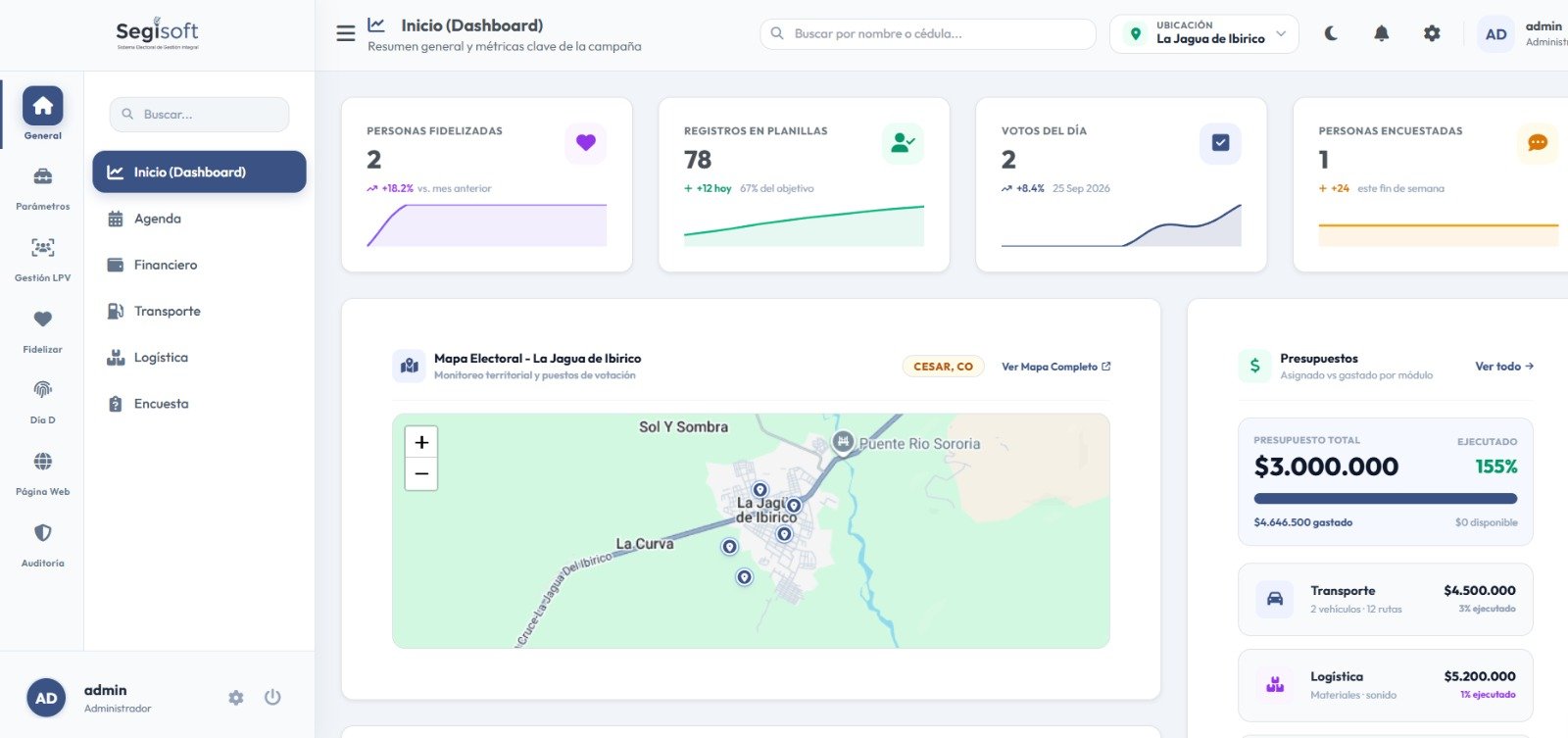Click the Puente Rio Sororia map marker
Image resolution: width=1568 pixels, height=738 pixels.
pos(843,442)
